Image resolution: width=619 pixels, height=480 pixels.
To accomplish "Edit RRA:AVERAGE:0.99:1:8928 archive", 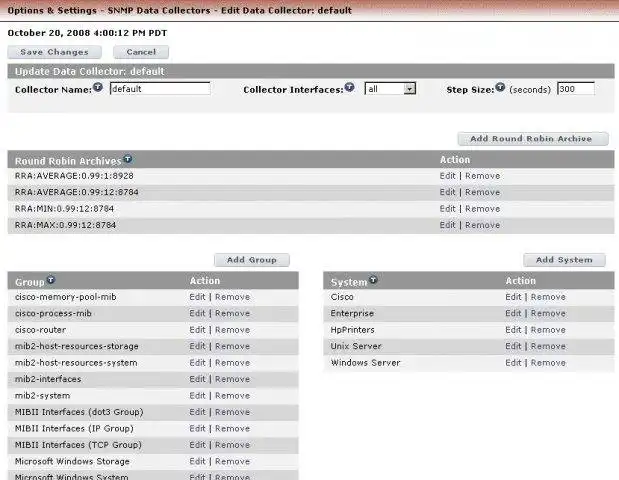I will [447, 176].
